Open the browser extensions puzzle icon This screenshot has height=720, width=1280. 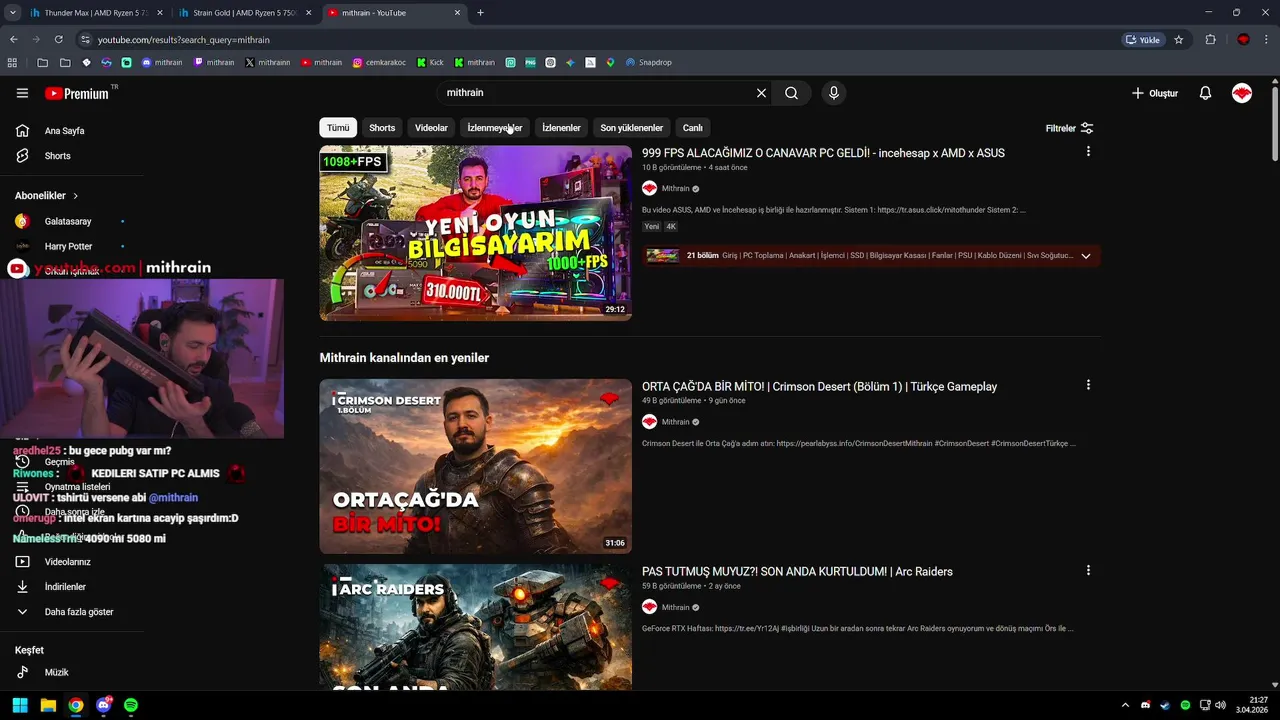(1210, 39)
